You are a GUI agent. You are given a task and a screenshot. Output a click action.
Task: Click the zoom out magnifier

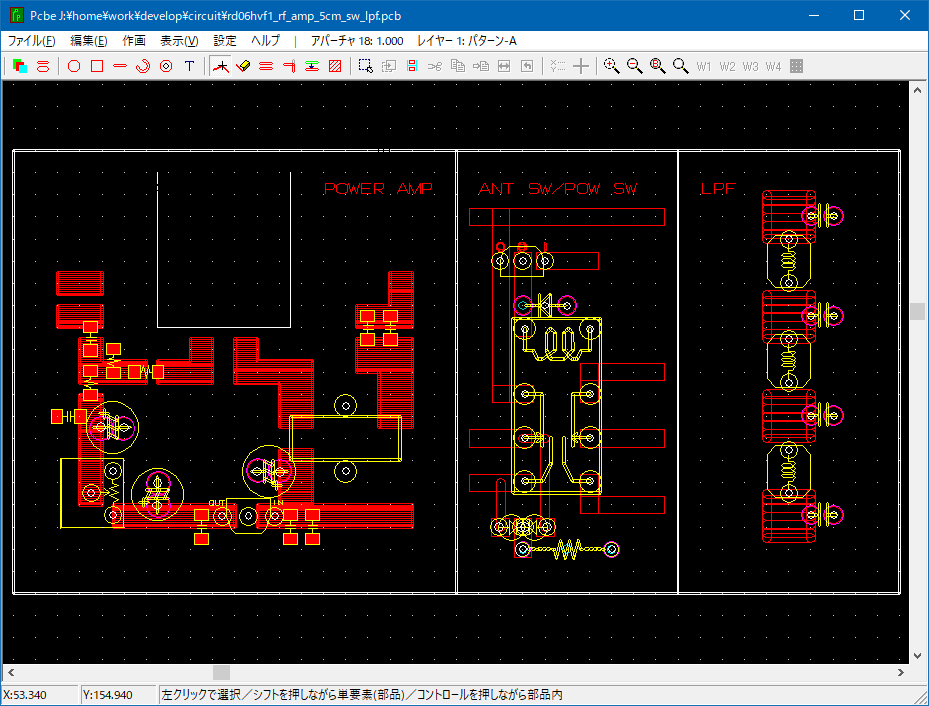(x=635, y=66)
